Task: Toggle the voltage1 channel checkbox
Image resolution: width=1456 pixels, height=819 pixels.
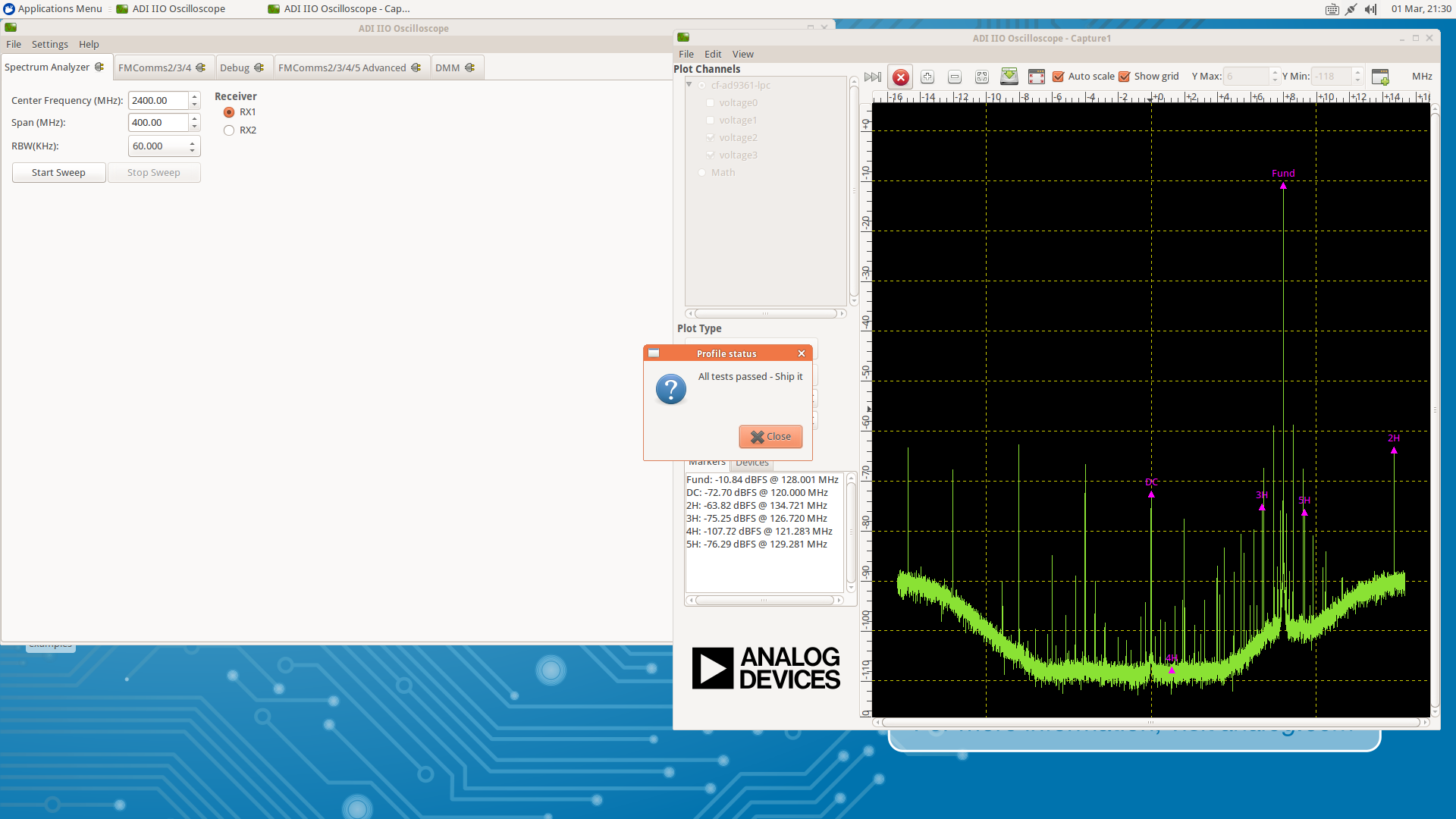Action: coord(711,121)
